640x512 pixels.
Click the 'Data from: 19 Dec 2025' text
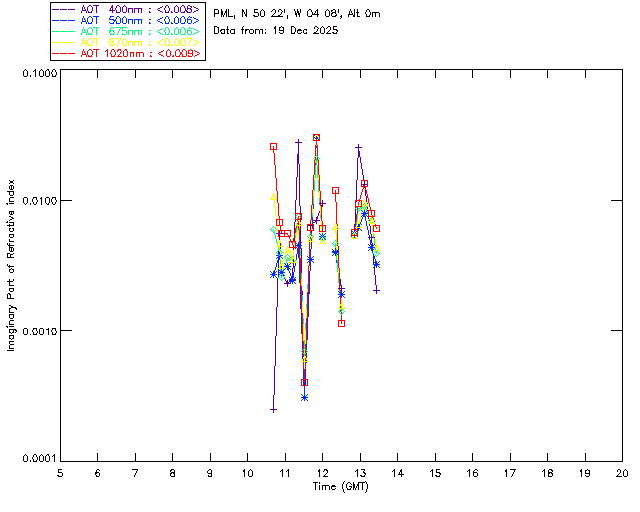pos(276,31)
